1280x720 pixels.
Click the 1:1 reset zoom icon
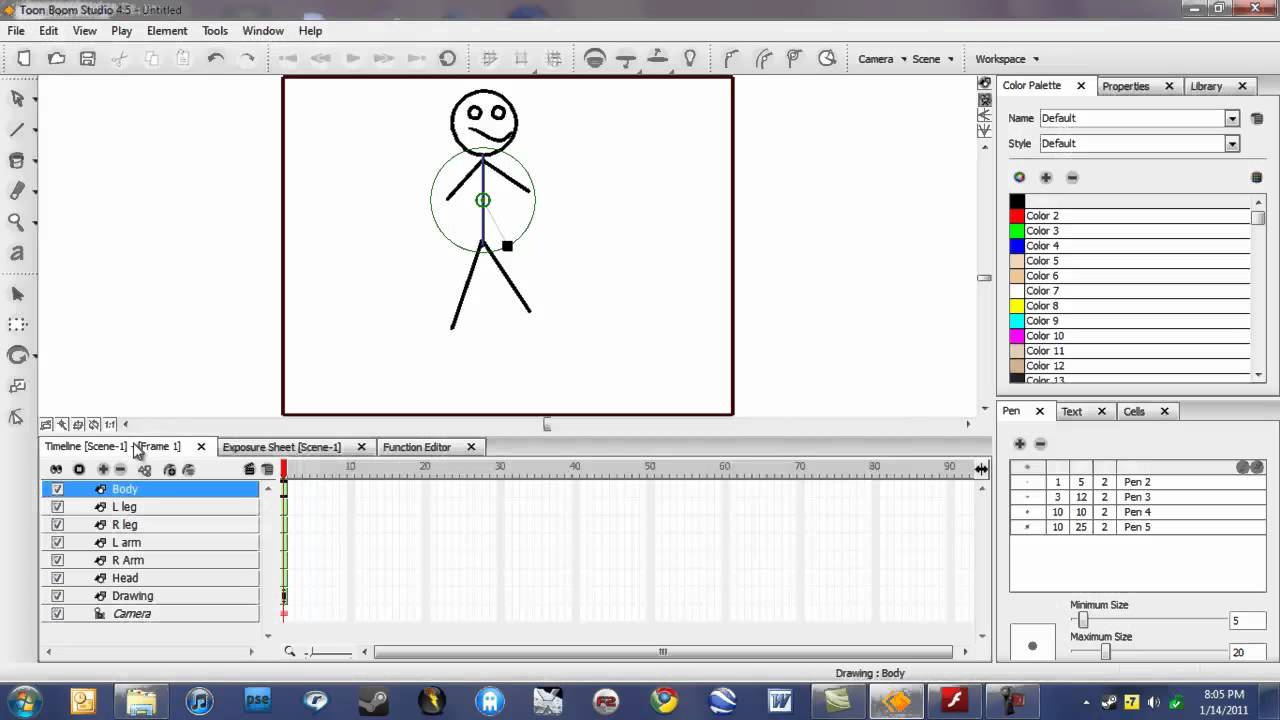110,425
